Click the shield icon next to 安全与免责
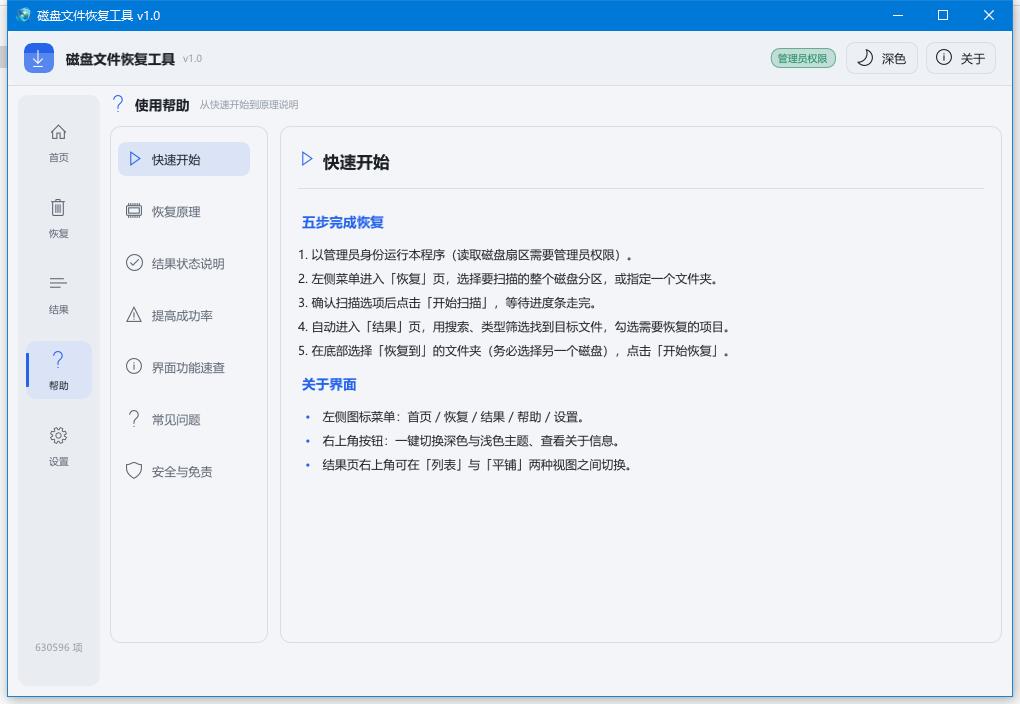Image resolution: width=1020 pixels, height=704 pixels. (134, 470)
